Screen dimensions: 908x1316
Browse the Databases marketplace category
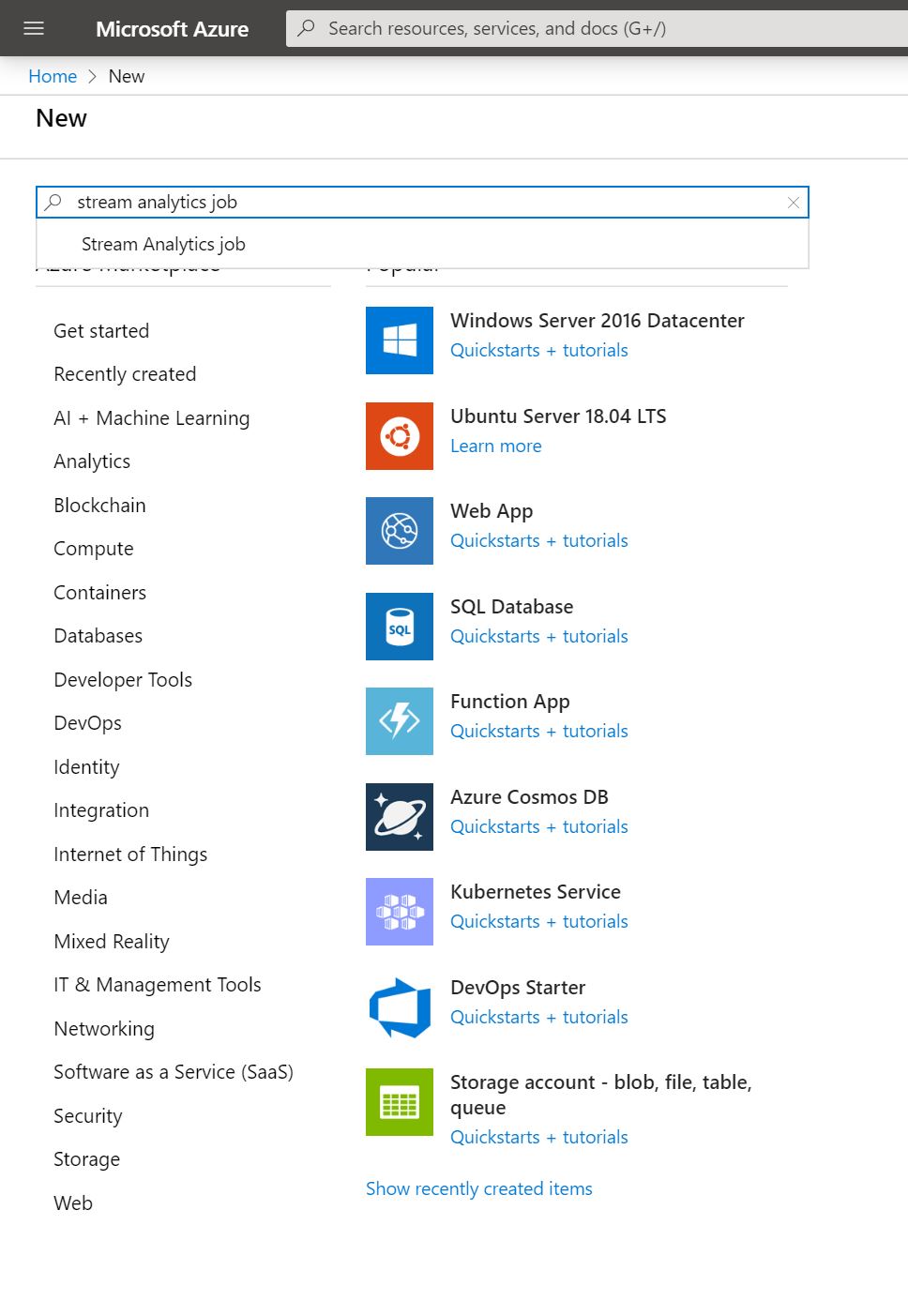pos(98,635)
